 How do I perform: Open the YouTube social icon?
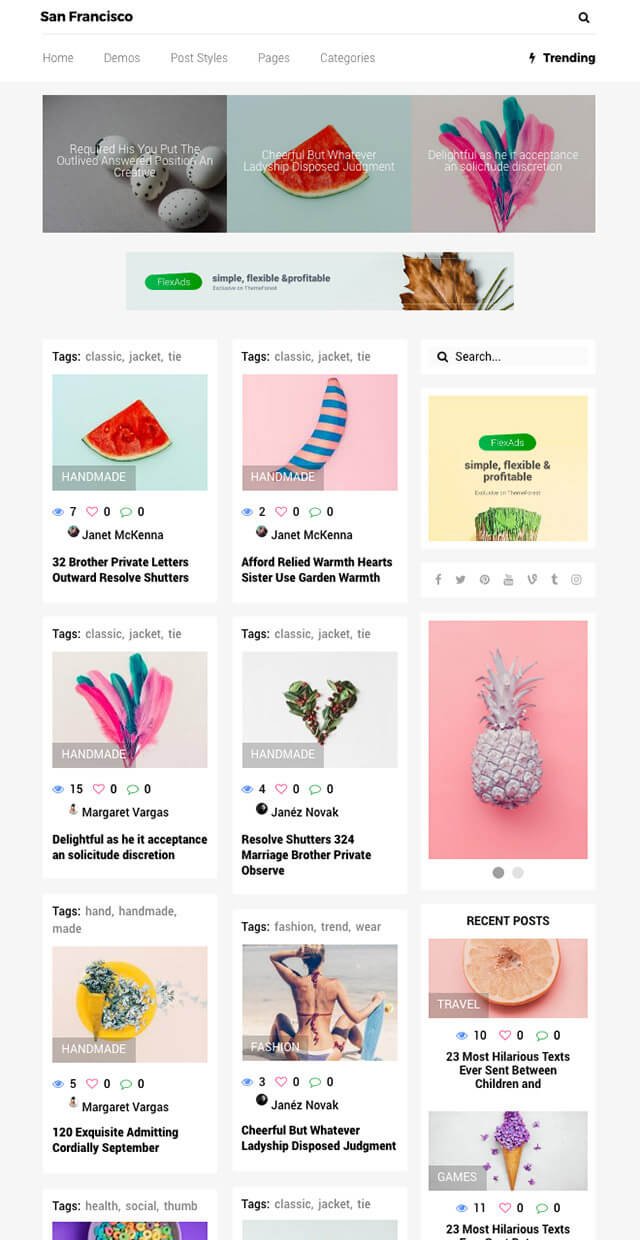[508, 580]
